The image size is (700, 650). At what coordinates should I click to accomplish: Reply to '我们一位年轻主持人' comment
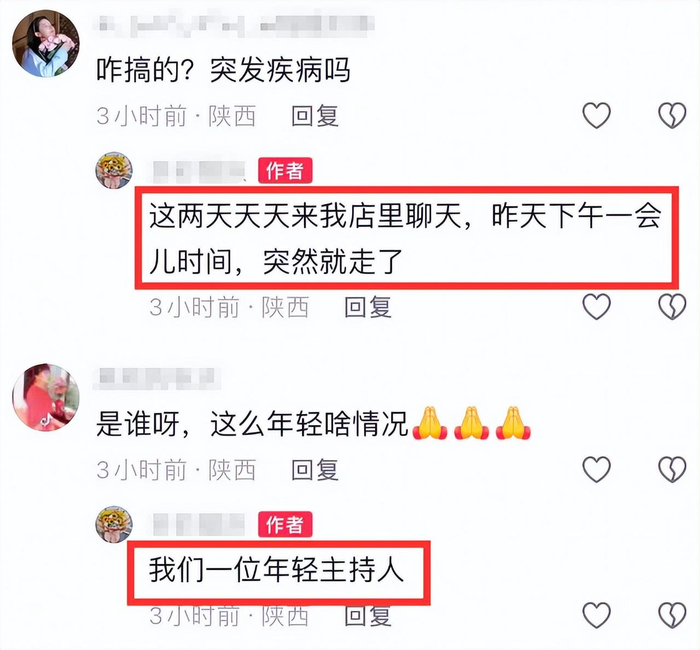(x=368, y=616)
